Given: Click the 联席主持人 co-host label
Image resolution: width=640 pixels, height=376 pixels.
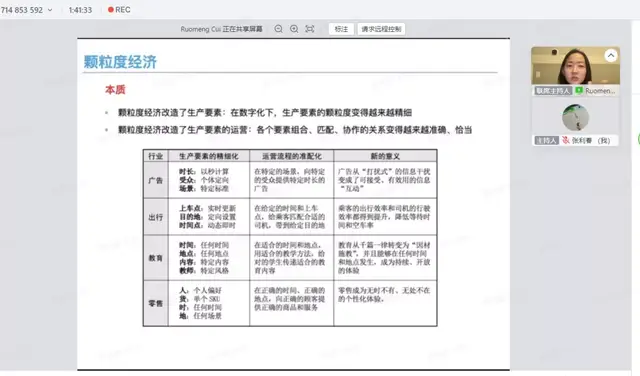Looking at the screenshot, I should [x=553, y=91].
